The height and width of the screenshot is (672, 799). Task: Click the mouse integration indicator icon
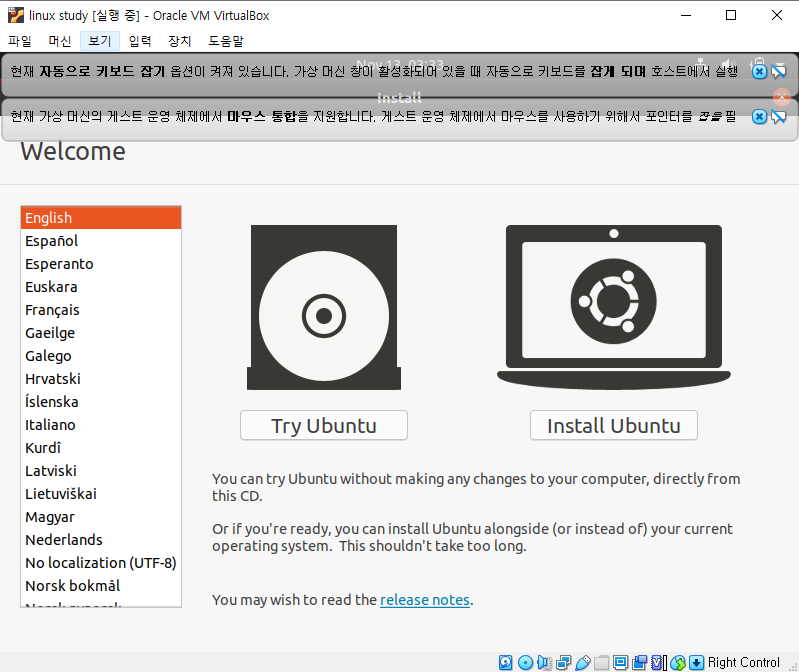pos(678,662)
